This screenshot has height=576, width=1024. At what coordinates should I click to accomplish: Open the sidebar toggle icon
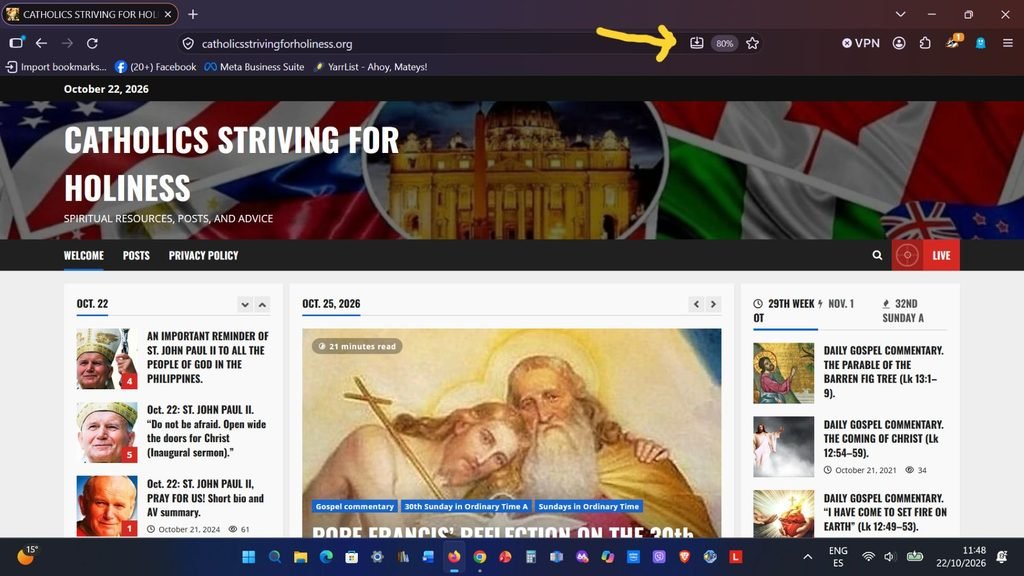pos(16,43)
